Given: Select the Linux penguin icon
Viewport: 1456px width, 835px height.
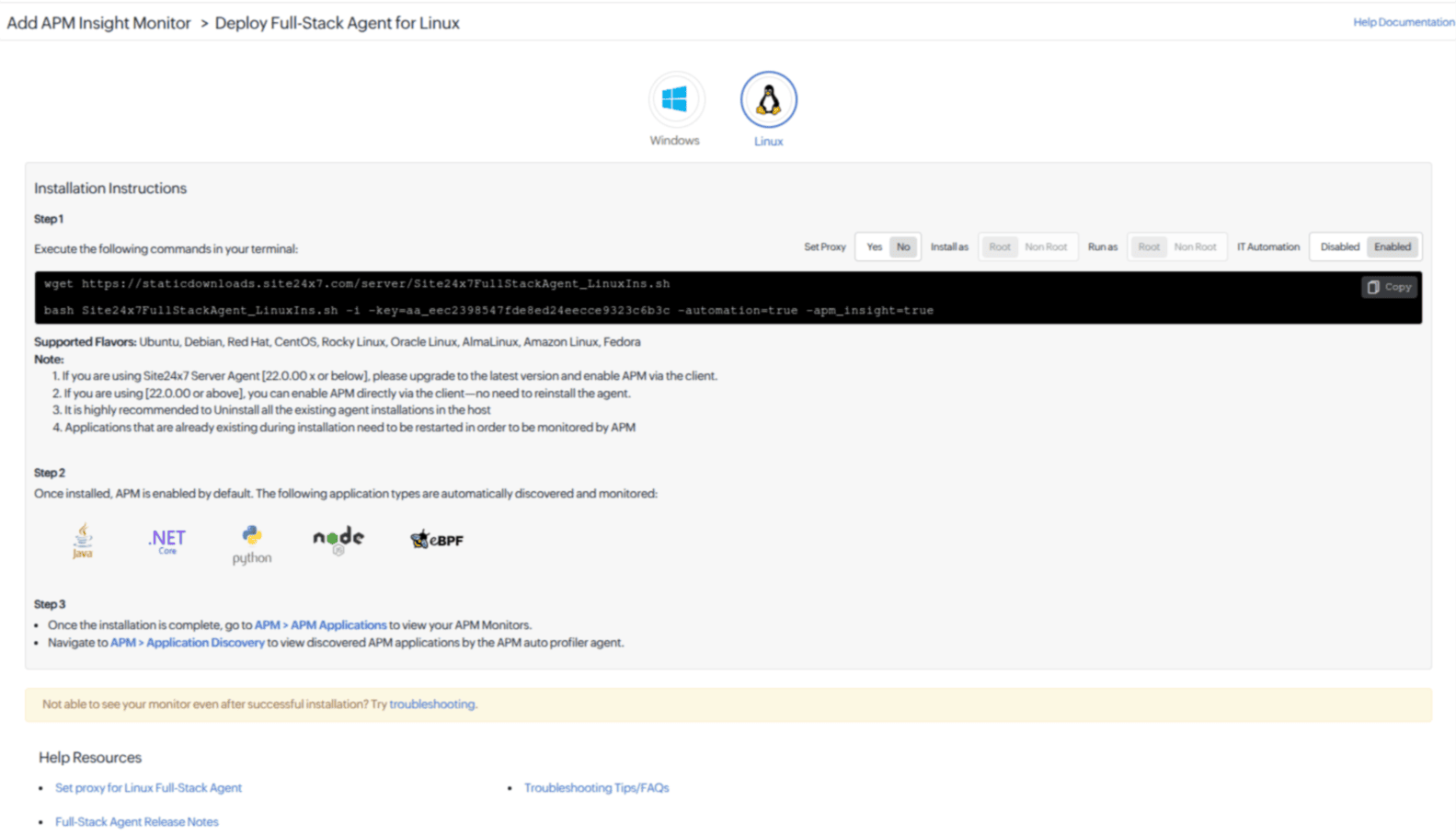Looking at the screenshot, I should pos(769,99).
